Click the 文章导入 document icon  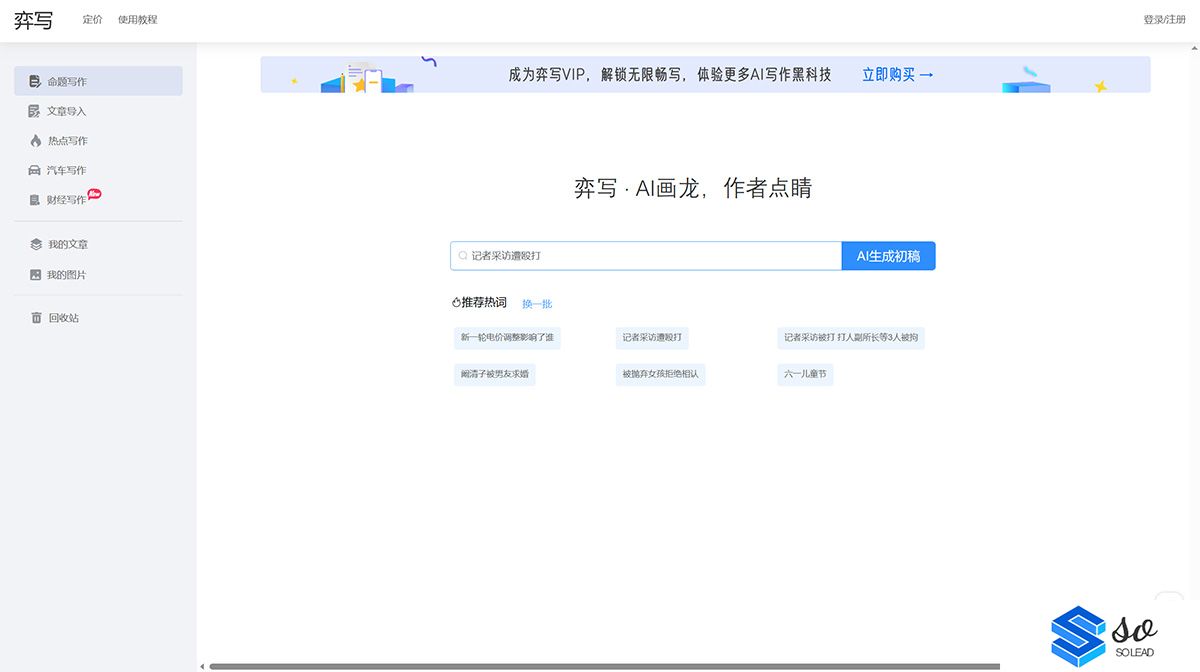tap(36, 111)
